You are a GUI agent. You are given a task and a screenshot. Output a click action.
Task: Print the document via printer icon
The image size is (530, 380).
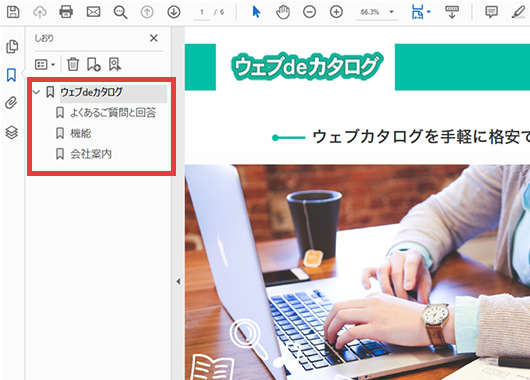pyautogui.click(x=66, y=12)
